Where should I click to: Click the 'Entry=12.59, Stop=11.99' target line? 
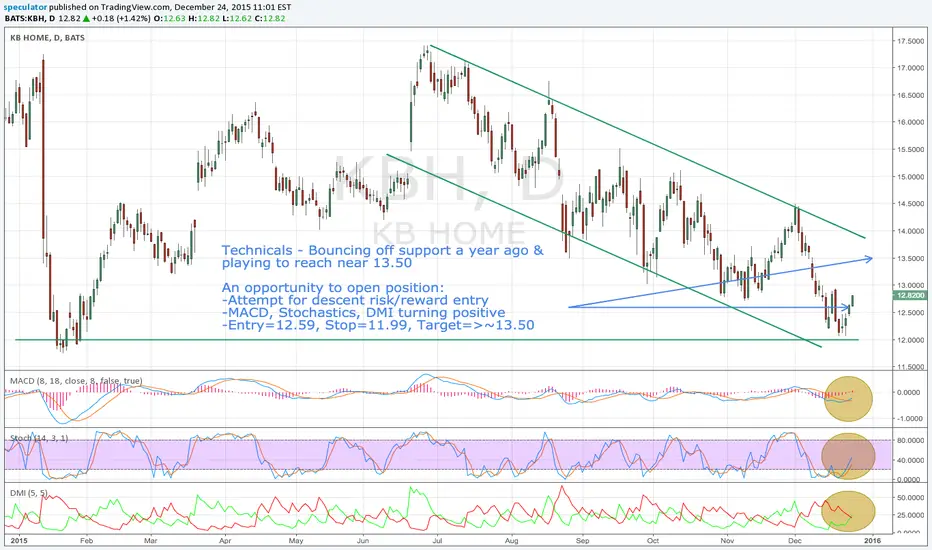[x=377, y=325]
